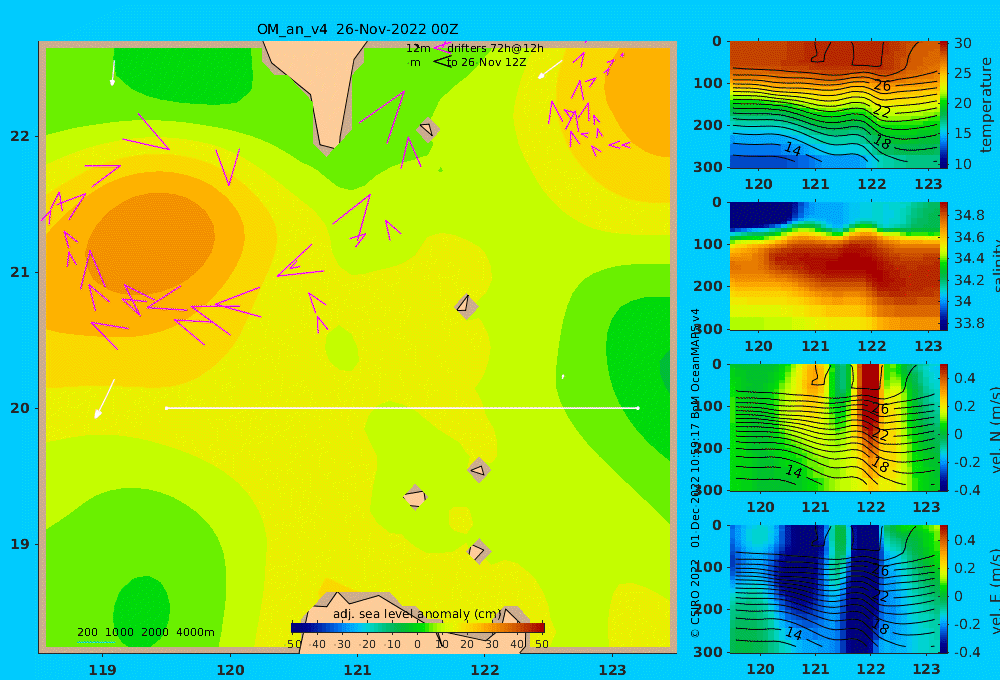1000x680 pixels.
Task: Click latitude label 19 on main map
Action: click(x=20, y=544)
